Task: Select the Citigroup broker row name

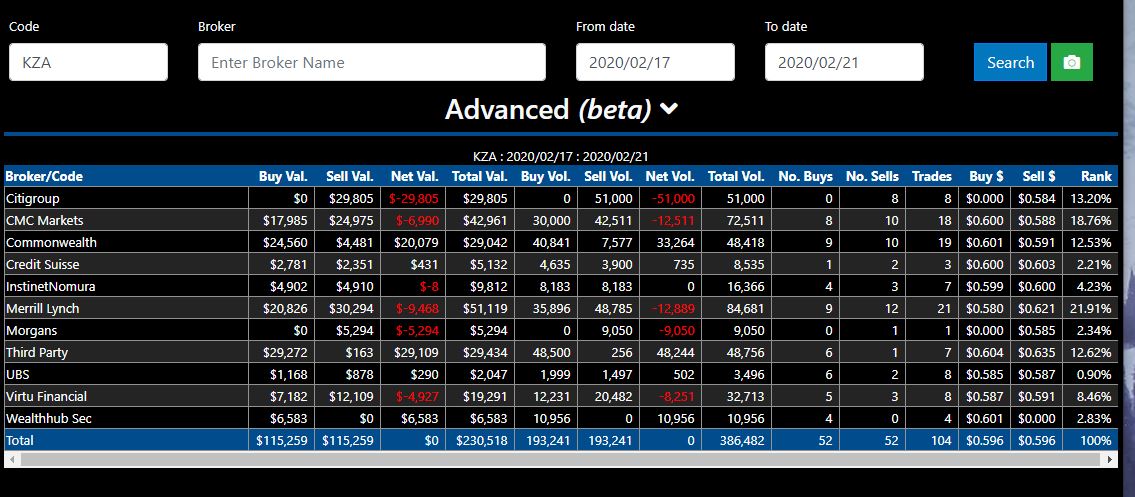Action: [x=33, y=198]
